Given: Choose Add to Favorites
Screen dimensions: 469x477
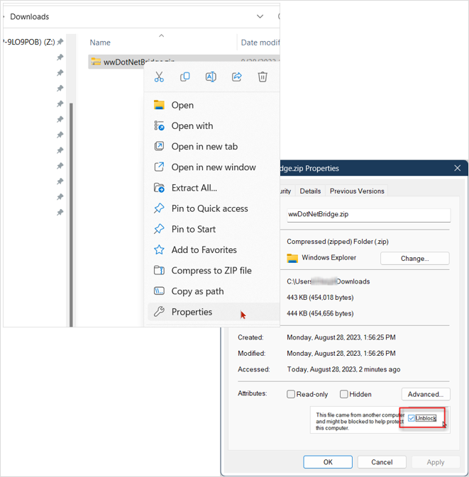Looking at the screenshot, I should [x=213, y=250].
